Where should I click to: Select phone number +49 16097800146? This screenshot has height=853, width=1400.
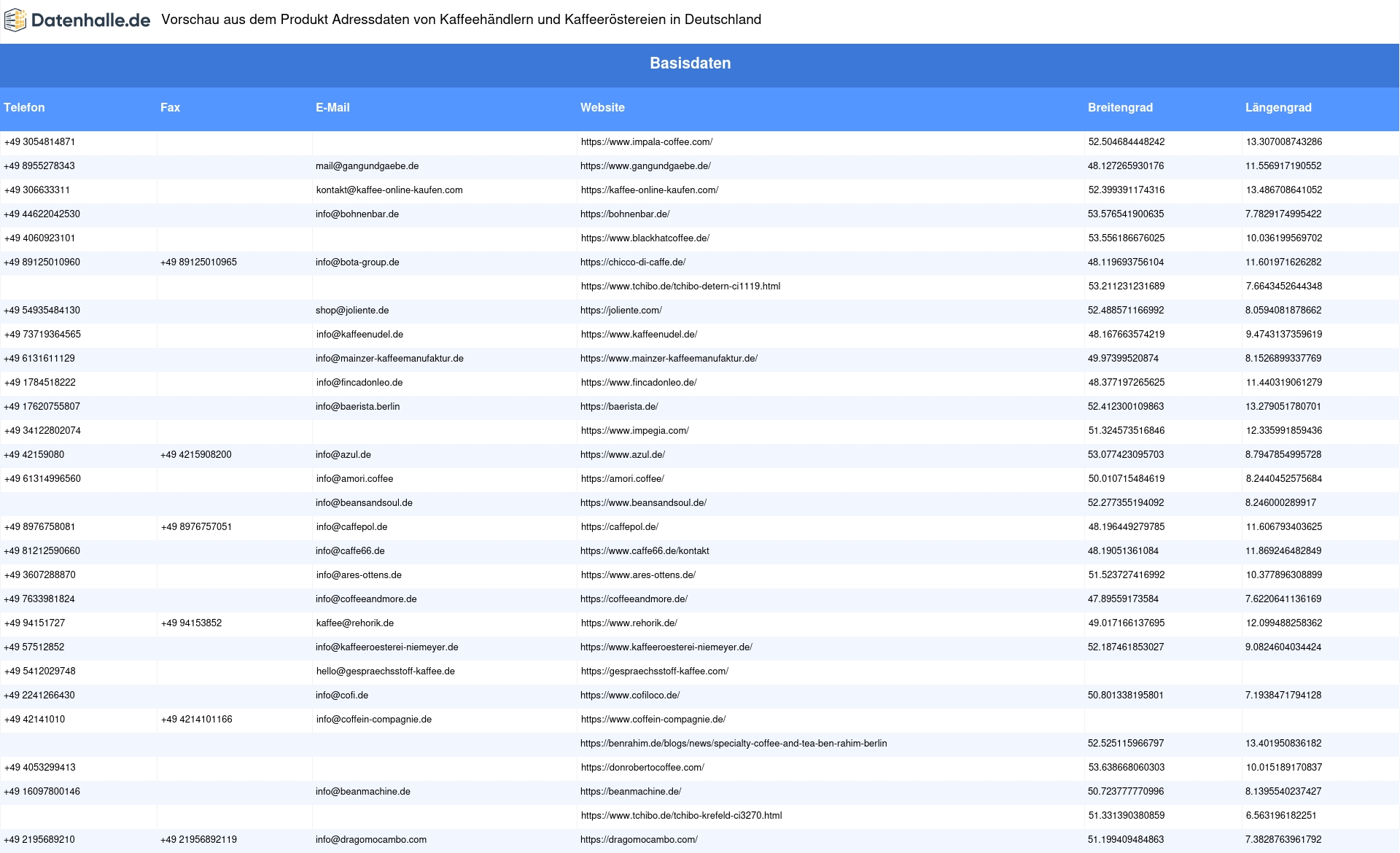42,792
